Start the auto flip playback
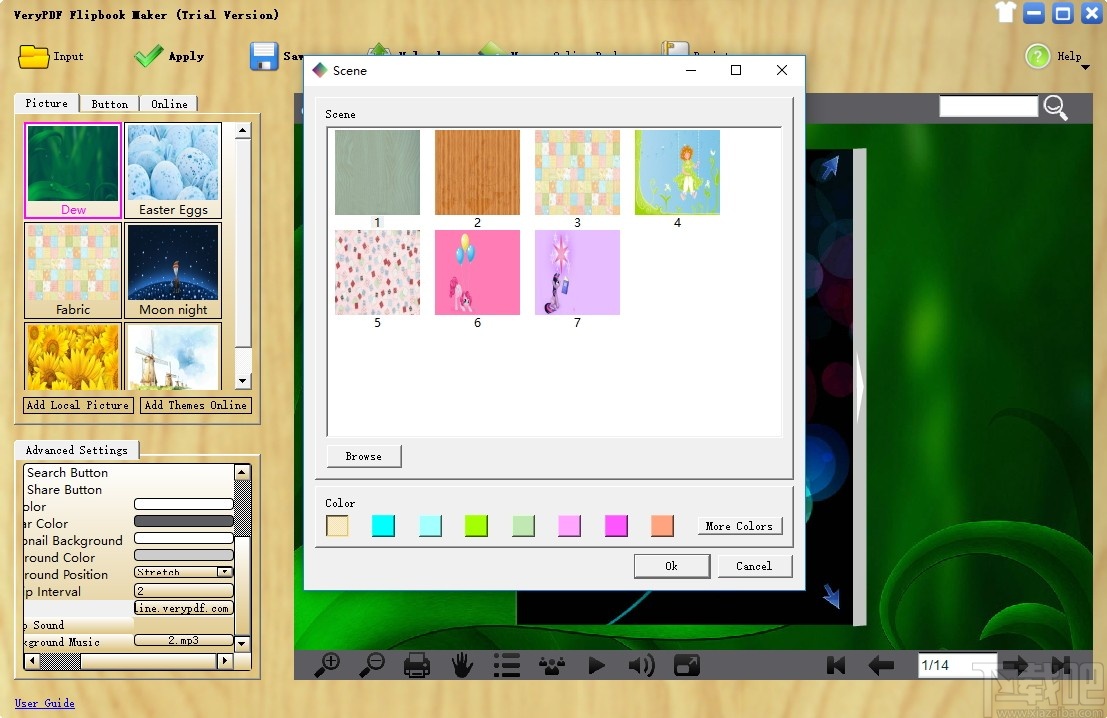1107x718 pixels. tap(596, 664)
